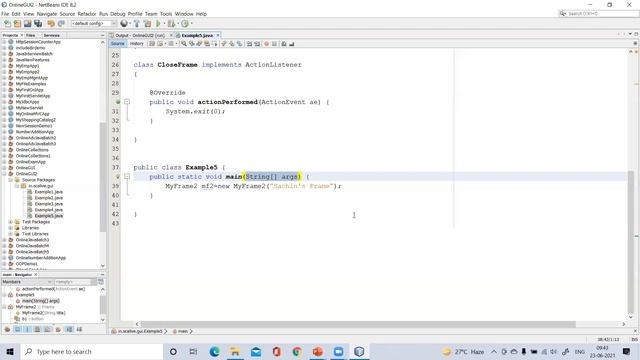Switch to the Files tab
Viewport: 640px width, 360px height.
pyautogui.click(x=31, y=36)
